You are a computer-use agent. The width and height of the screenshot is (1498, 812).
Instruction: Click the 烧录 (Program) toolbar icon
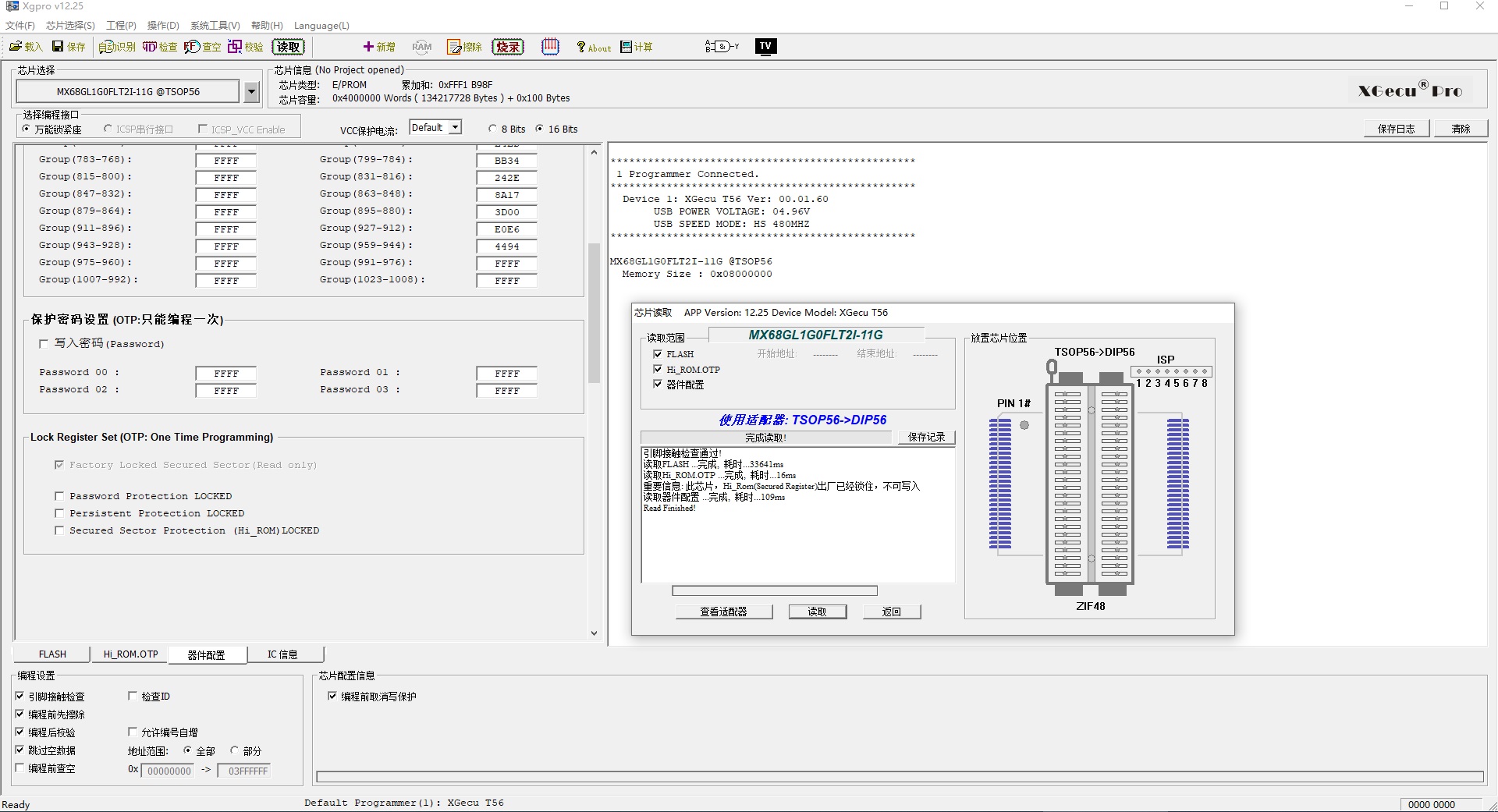pyautogui.click(x=507, y=47)
